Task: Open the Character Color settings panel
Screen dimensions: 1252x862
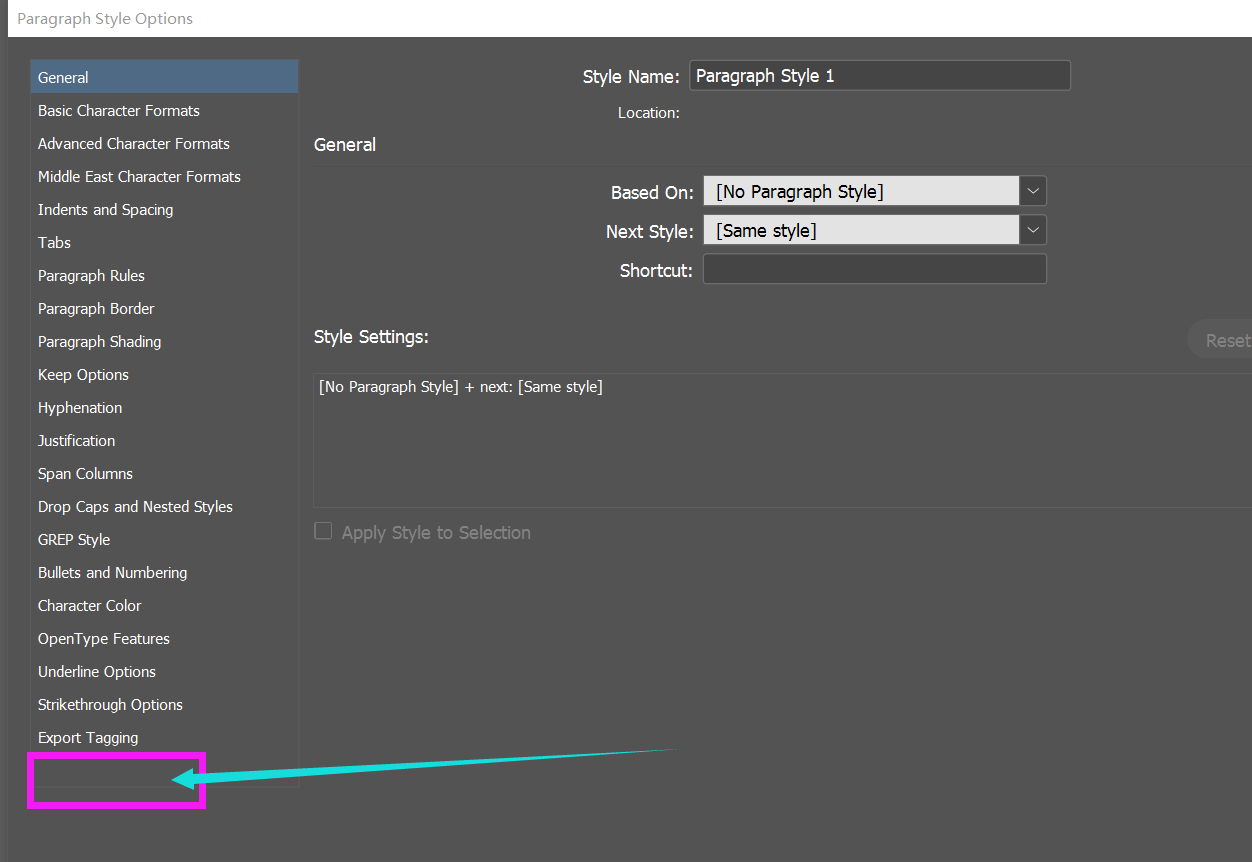Action: (x=89, y=605)
